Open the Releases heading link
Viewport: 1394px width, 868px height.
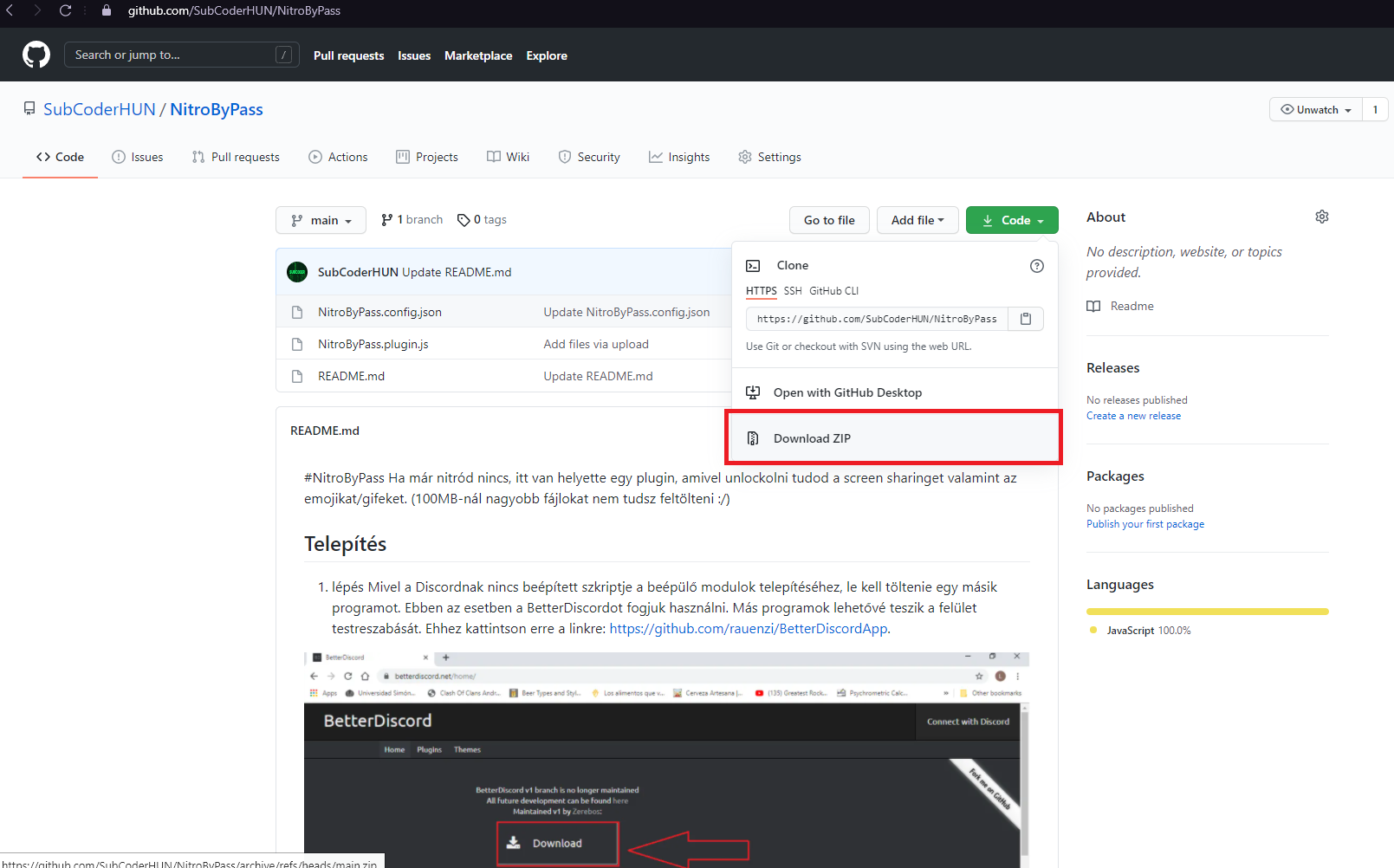point(1113,368)
